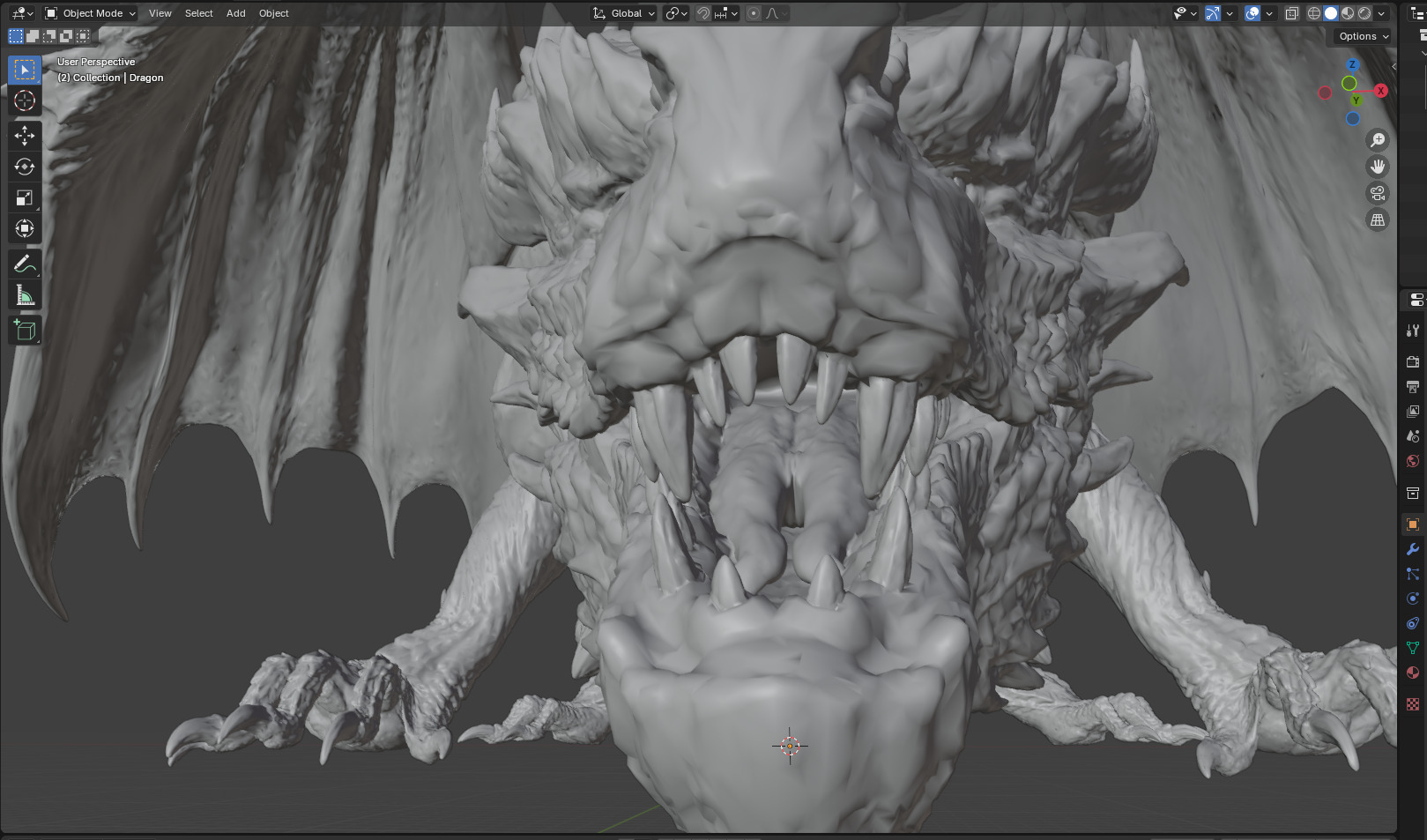Viewport: 1427px width, 840px height.
Task: Choose Extend Selection mode icon
Action: 33,36
